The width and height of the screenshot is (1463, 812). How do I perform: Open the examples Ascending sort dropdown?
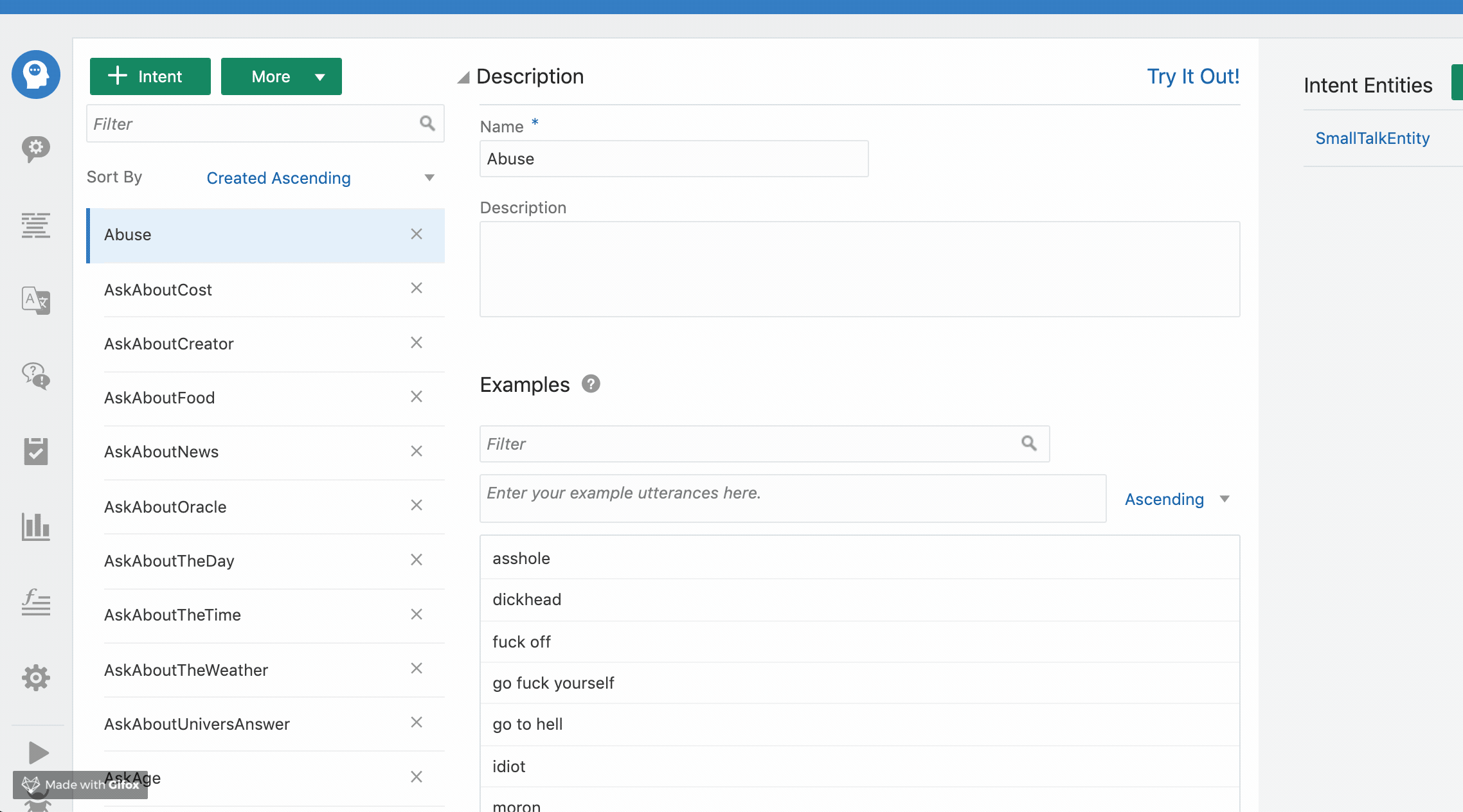(1176, 499)
